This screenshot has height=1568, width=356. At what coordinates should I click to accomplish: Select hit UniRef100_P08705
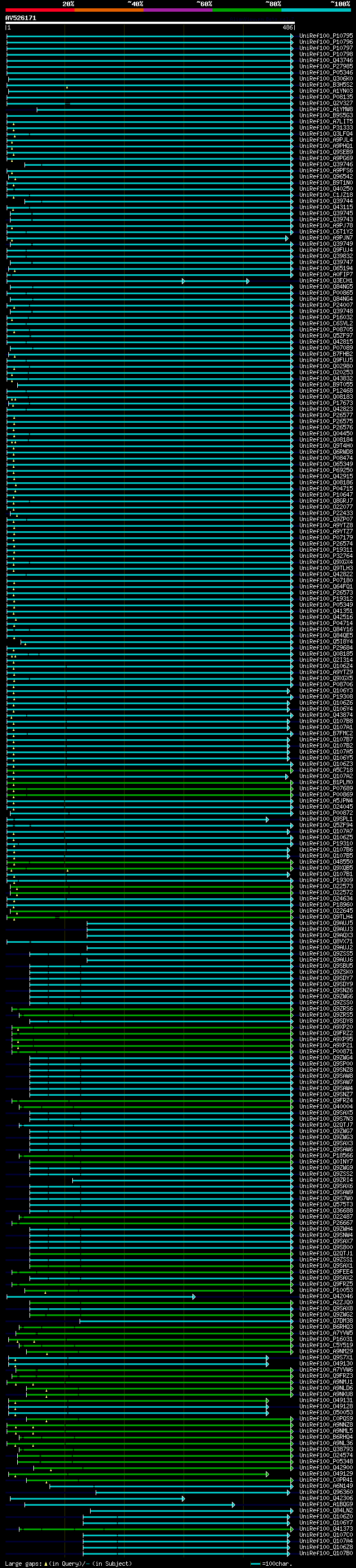click(325, 329)
